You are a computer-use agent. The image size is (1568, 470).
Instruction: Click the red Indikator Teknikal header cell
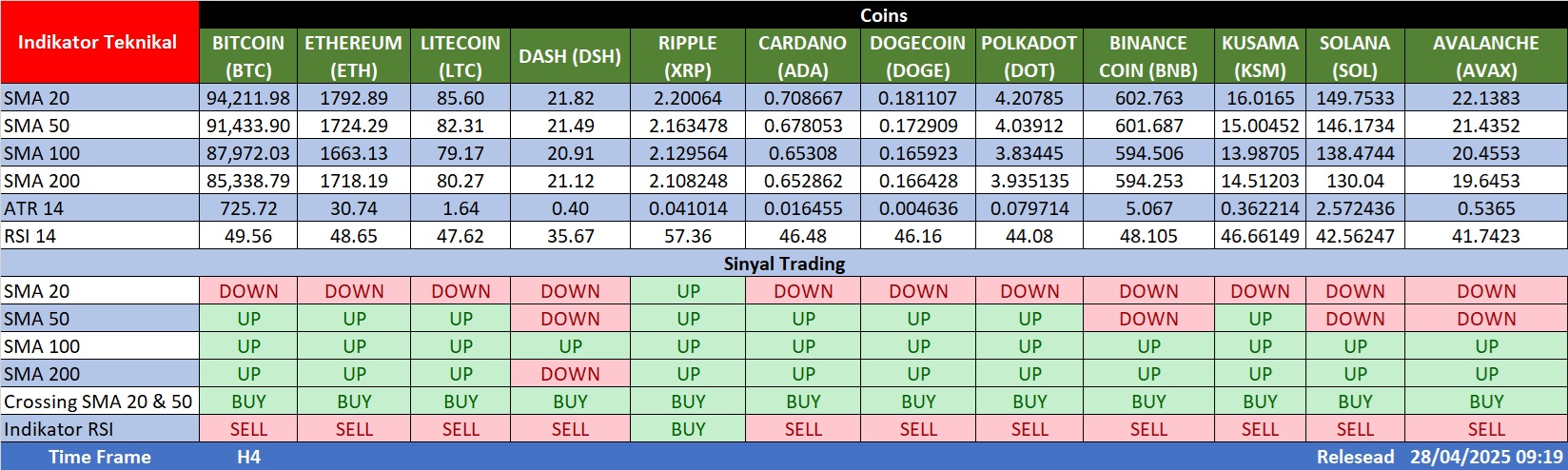click(x=98, y=42)
